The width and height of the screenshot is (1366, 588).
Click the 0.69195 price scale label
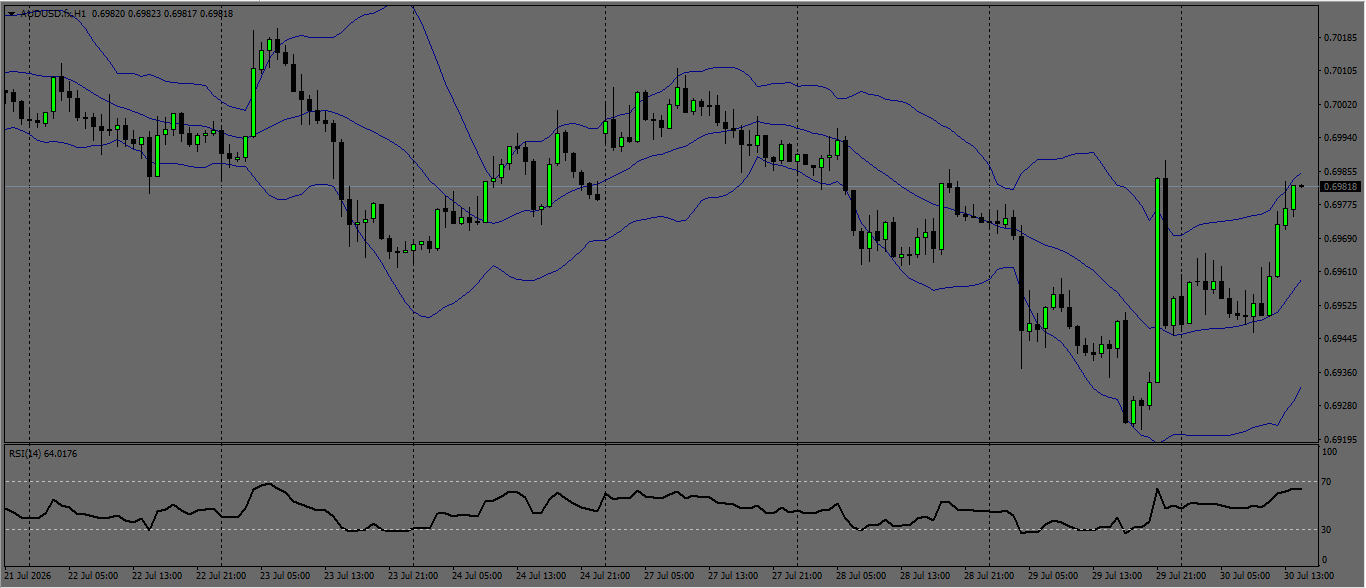1340,439
